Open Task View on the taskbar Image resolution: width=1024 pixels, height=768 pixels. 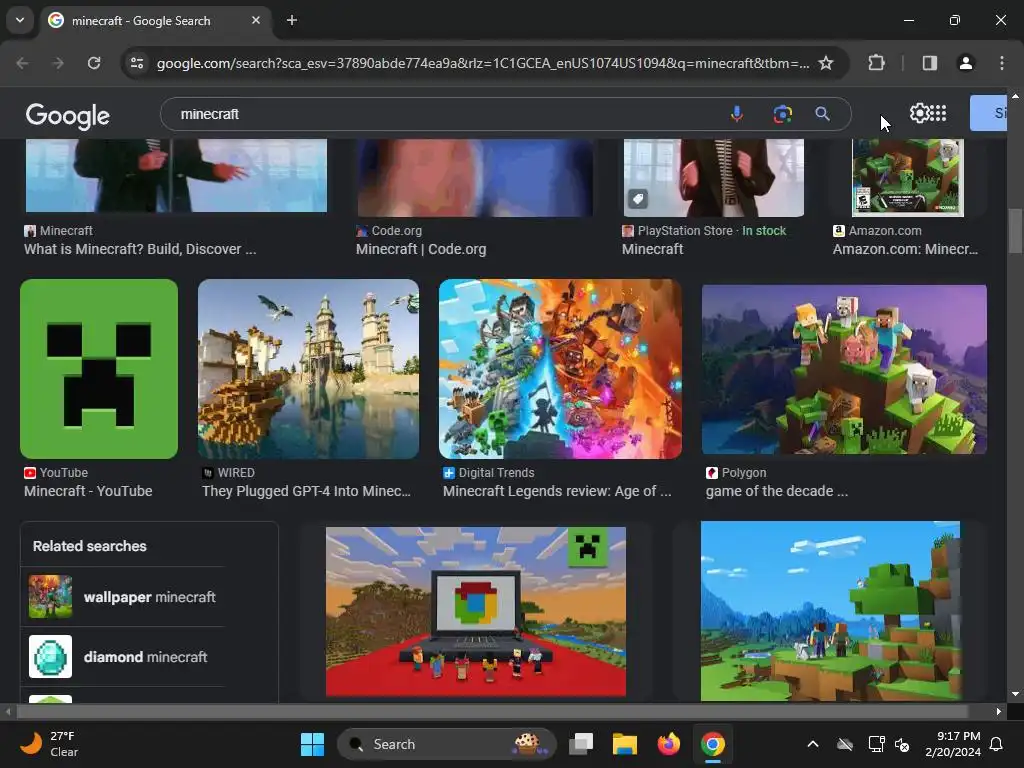(581, 744)
